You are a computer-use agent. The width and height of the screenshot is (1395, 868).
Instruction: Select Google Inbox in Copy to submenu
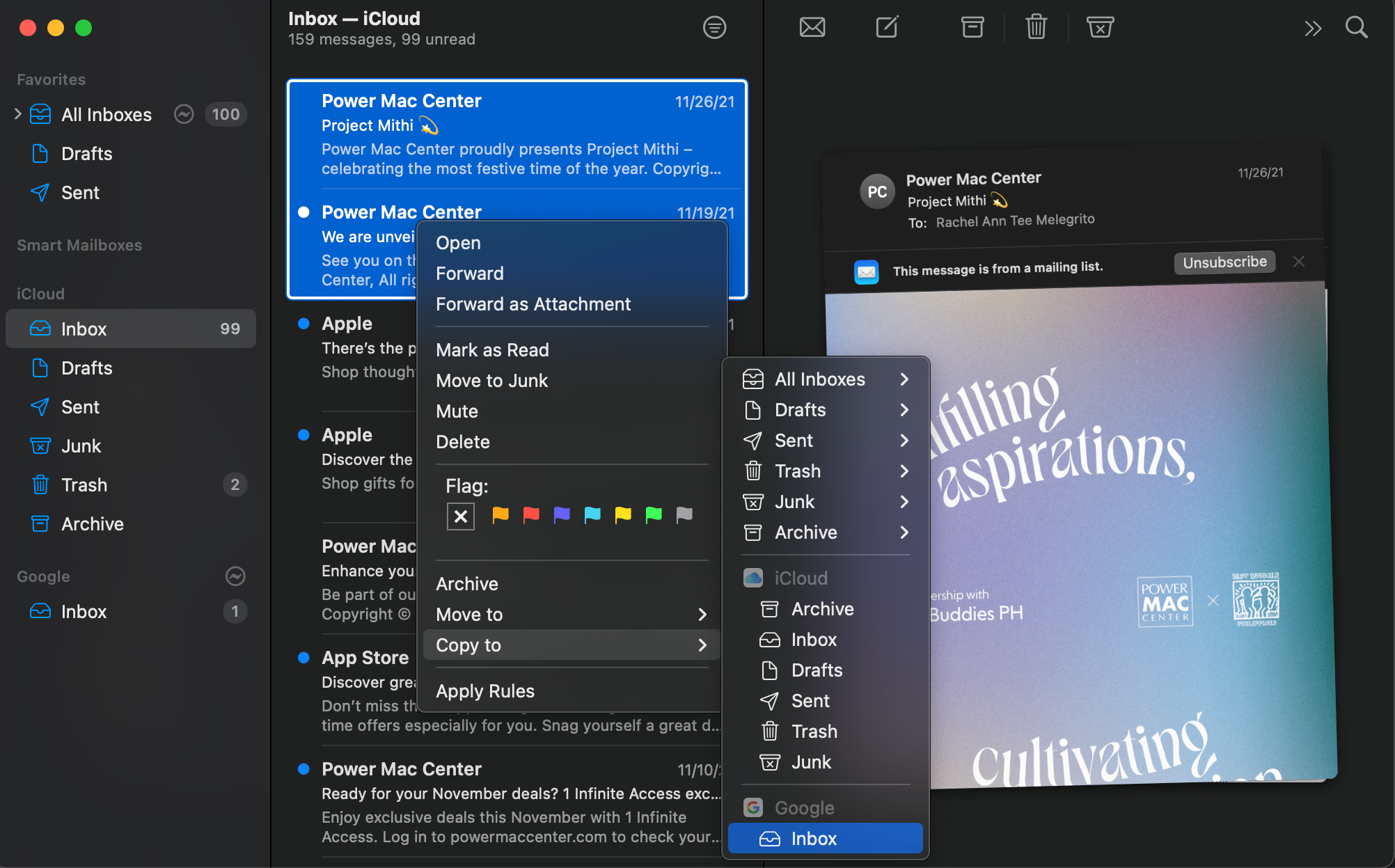[x=813, y=838]
